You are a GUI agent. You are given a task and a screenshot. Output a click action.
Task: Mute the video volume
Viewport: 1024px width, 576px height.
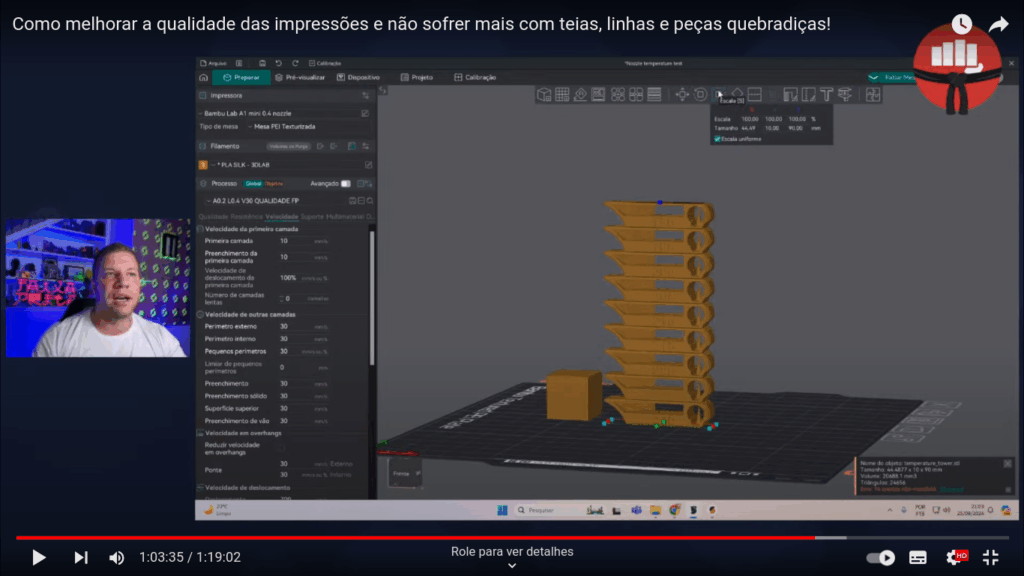(x=117, y=557)
